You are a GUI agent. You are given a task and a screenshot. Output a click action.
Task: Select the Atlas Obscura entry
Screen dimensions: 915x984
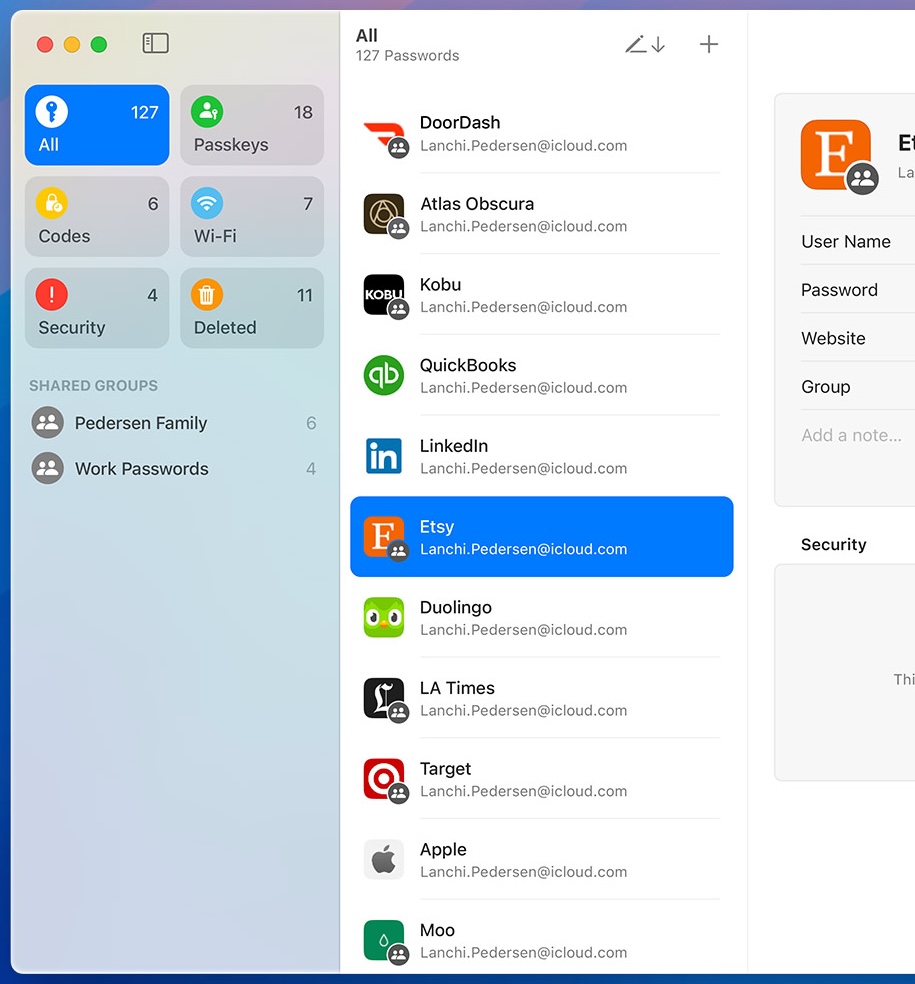click(542, 214)
